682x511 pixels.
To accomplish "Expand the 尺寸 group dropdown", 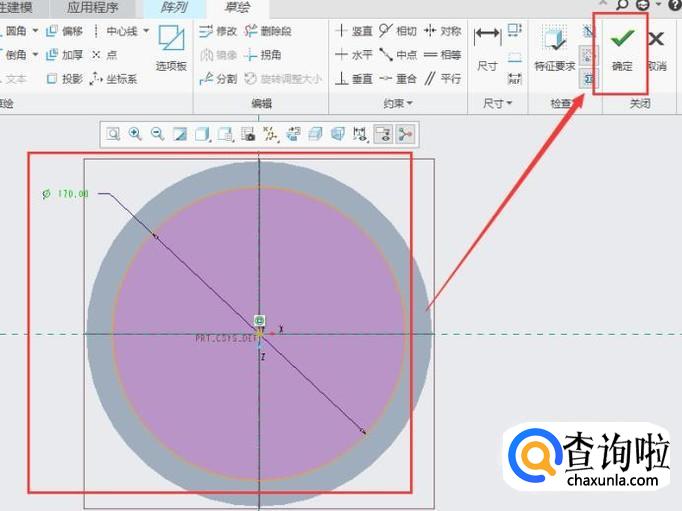I will [497, 104].
